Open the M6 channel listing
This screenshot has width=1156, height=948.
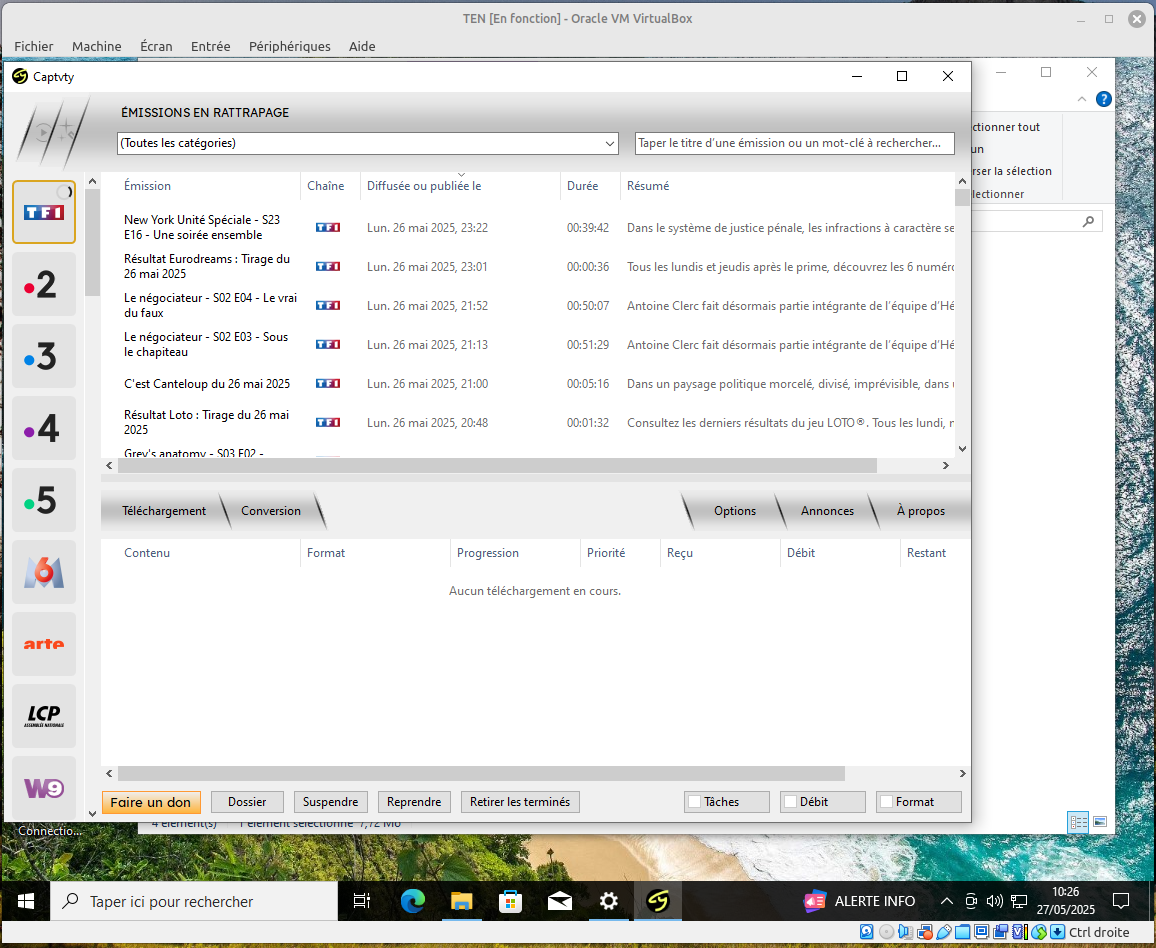tap(44, 572)
